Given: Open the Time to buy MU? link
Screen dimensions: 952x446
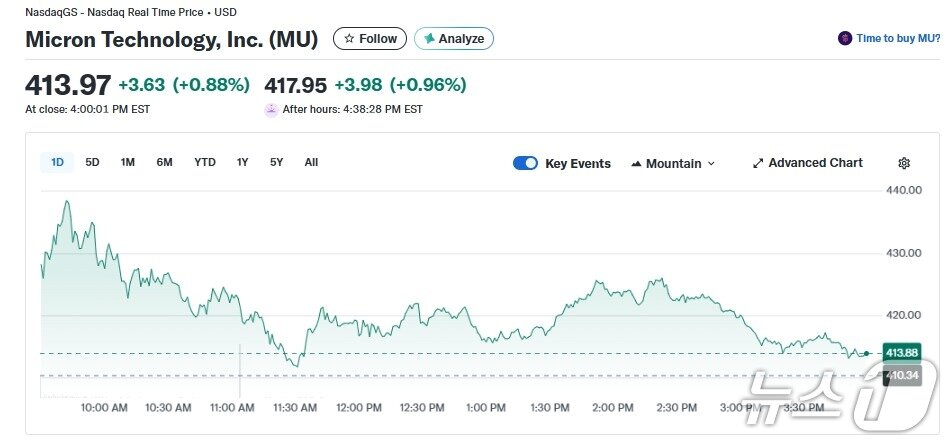Looking at the screenshot, I should point(898,39).
